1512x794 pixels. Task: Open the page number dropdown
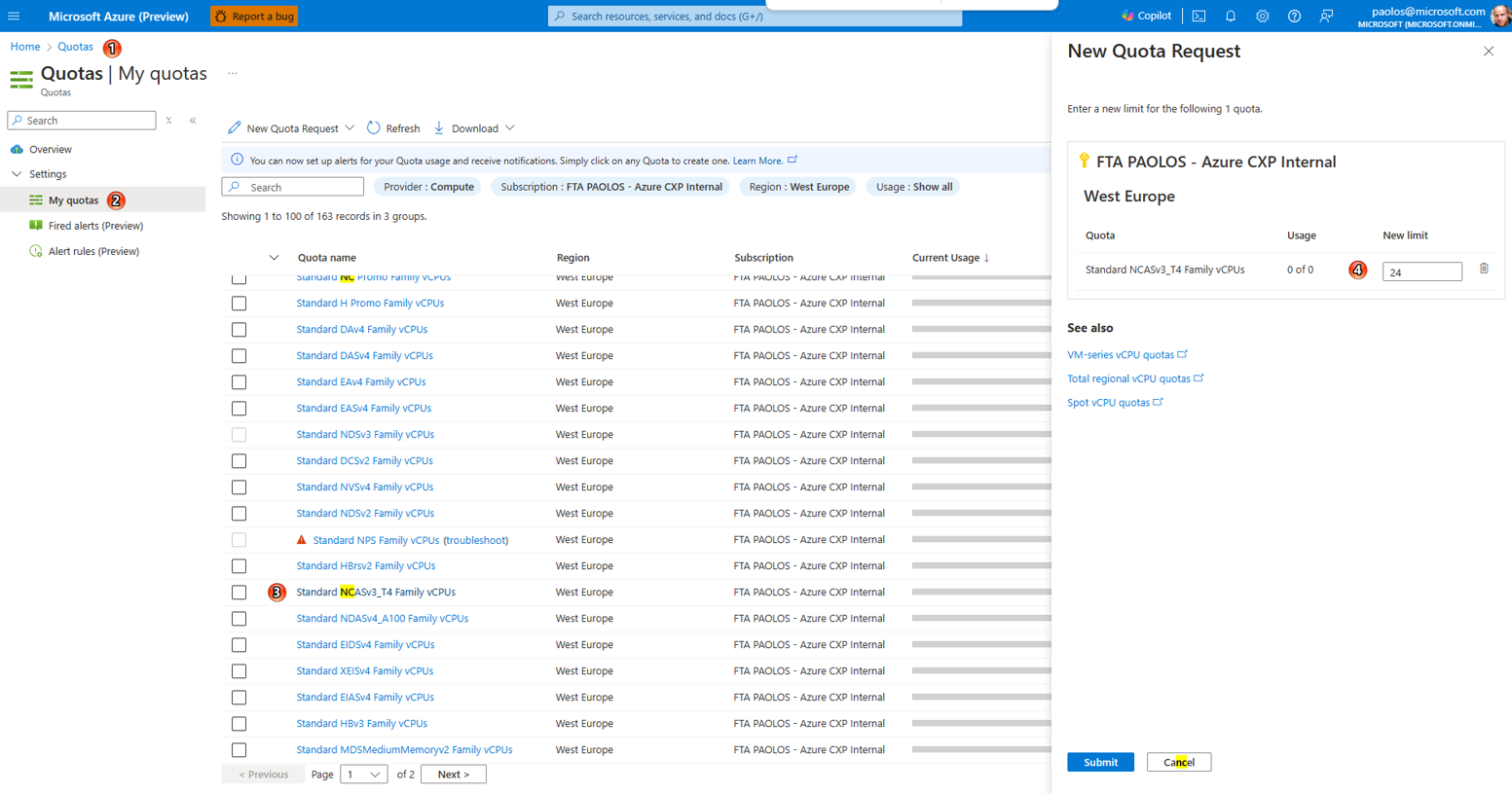[x=363, y=775]
